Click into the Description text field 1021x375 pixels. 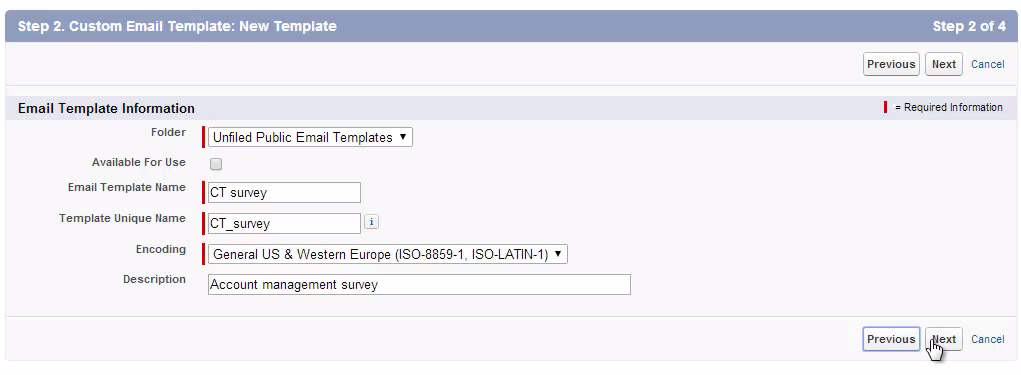[419, 285]
